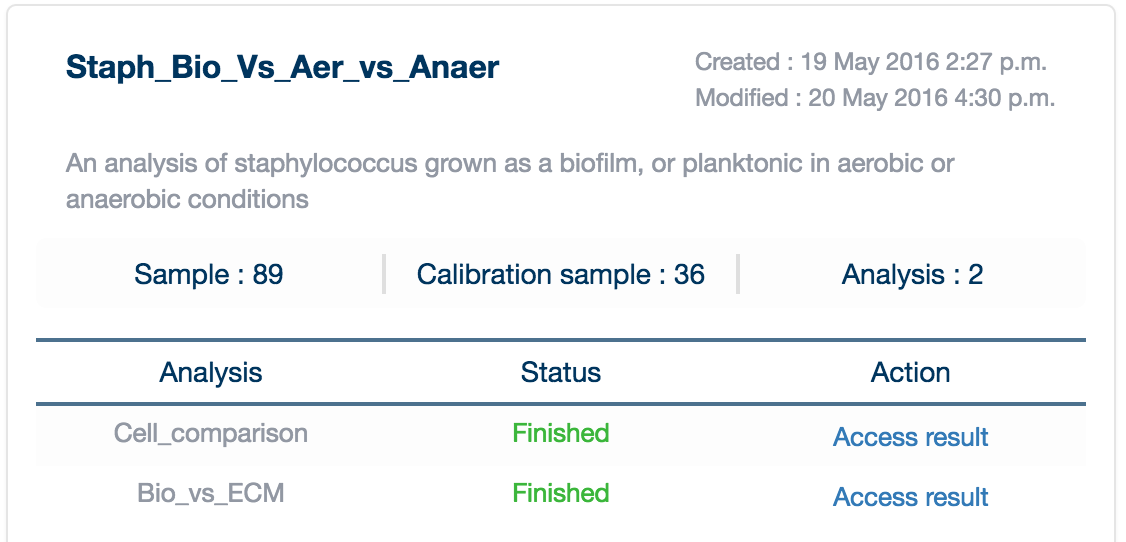The height and width of the screenshot is (542, 1126).
Task: Click the Action column header
Action: coord(911,373)
